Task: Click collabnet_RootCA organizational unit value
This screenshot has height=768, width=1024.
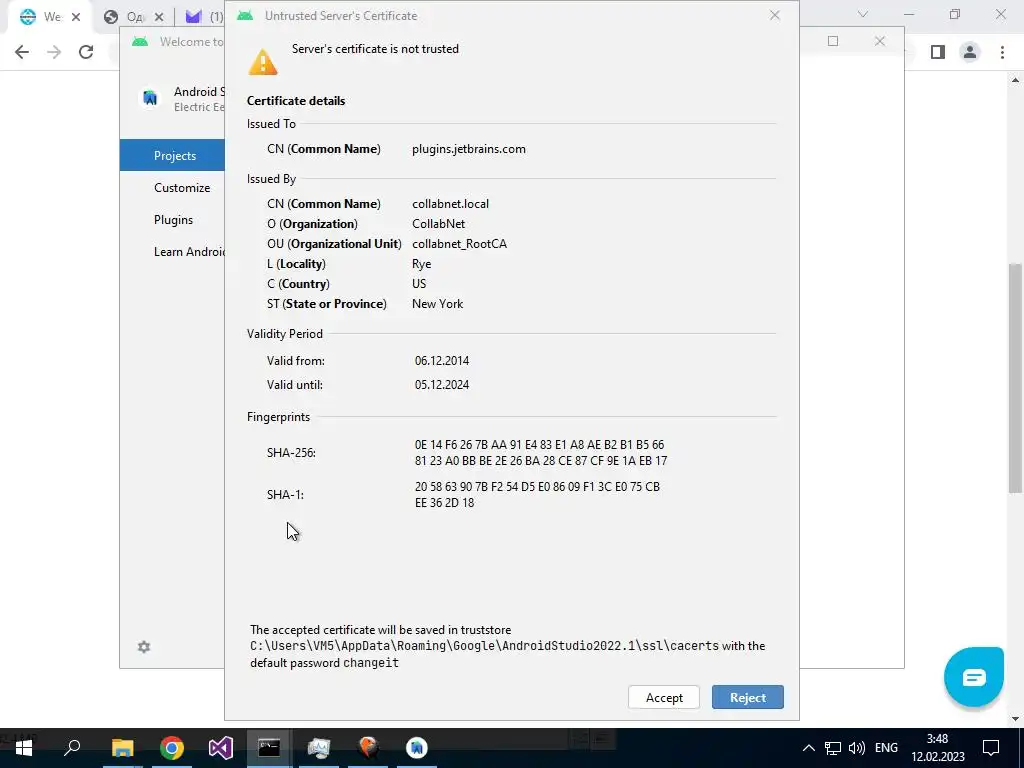Action: coord(459,244)
